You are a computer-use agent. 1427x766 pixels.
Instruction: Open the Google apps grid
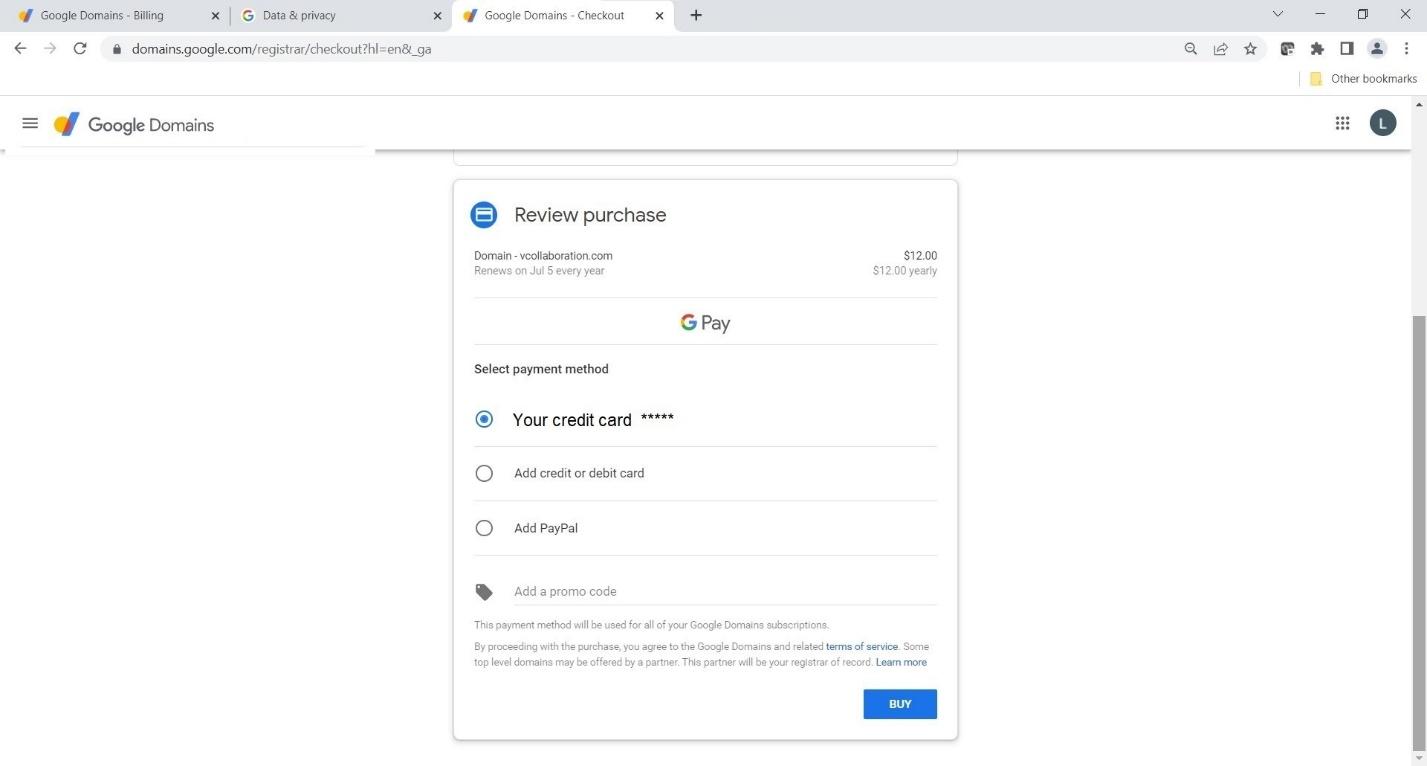pos(1342,123)
